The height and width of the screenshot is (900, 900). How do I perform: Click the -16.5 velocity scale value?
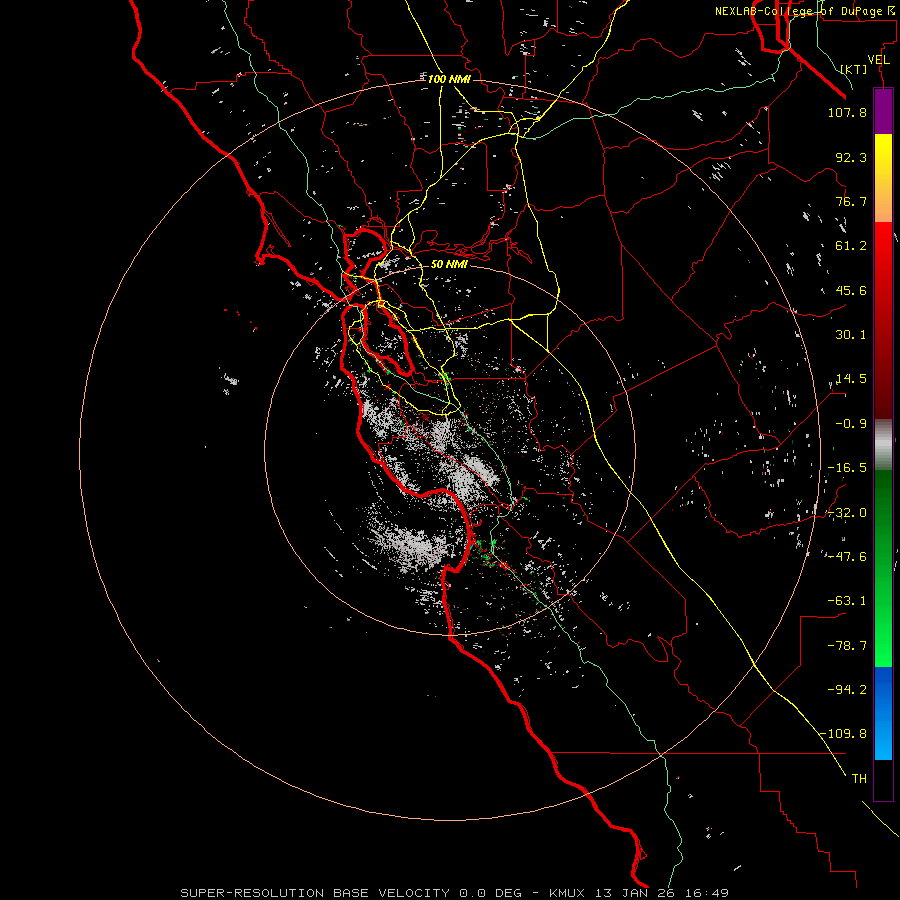(847, 468)
